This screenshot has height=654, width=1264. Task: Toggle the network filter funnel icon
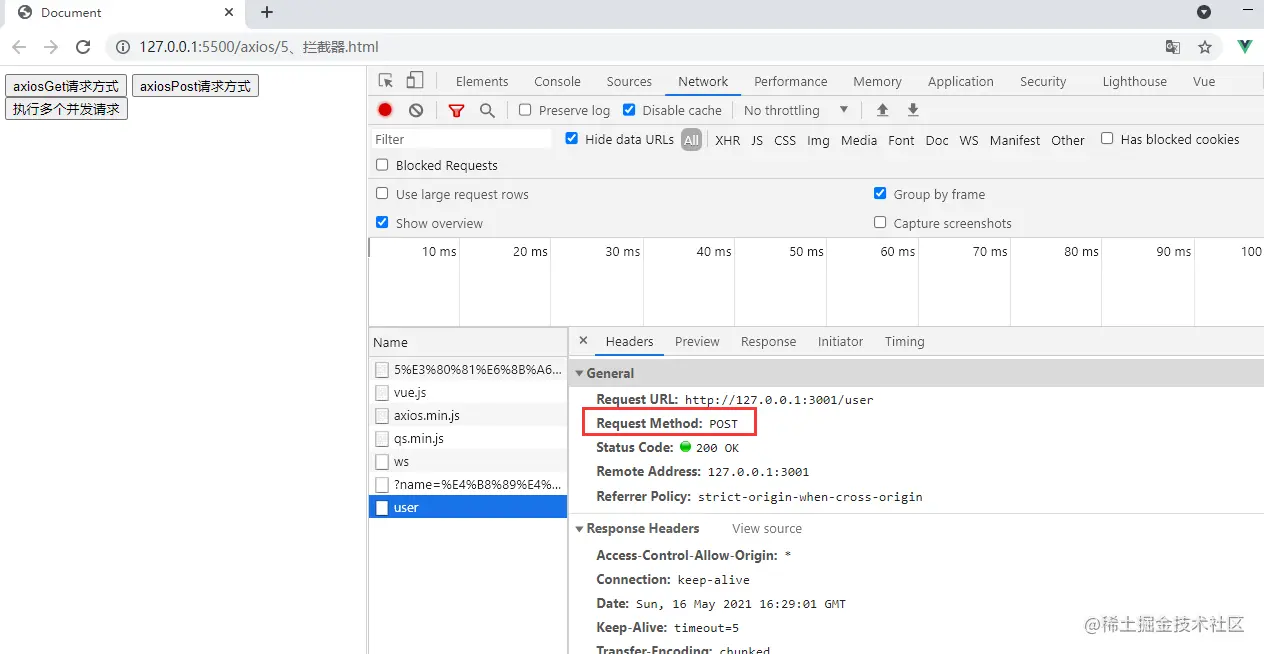[x=456, y=110]
